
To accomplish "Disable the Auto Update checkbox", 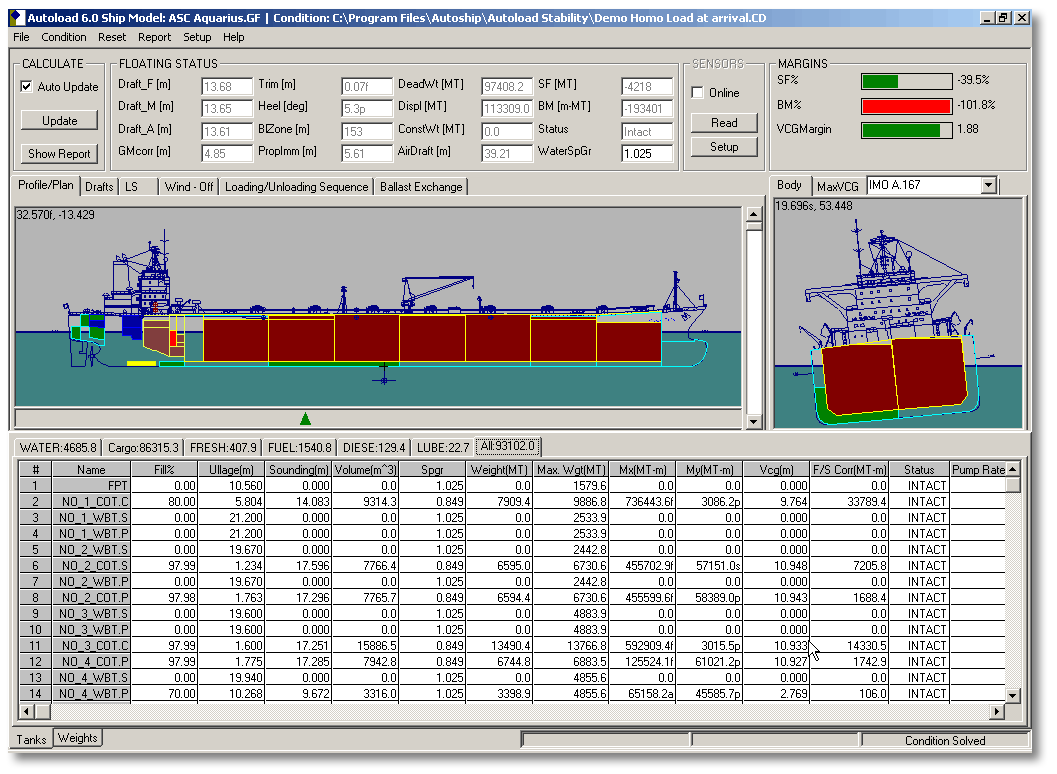I will [27, 85].
